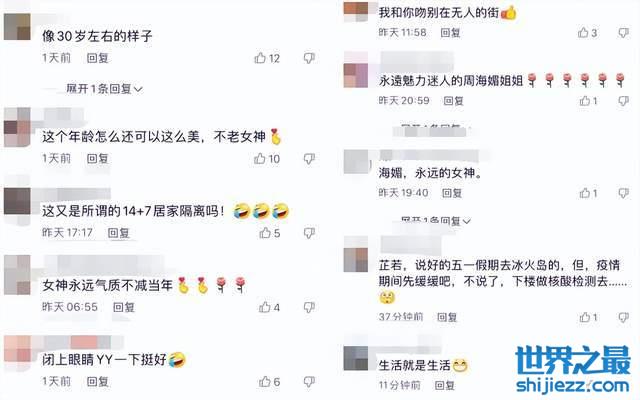The image size is (640, 400).
Task: Dislike the '不老女神' comment
Action: (x=309, y=159)
